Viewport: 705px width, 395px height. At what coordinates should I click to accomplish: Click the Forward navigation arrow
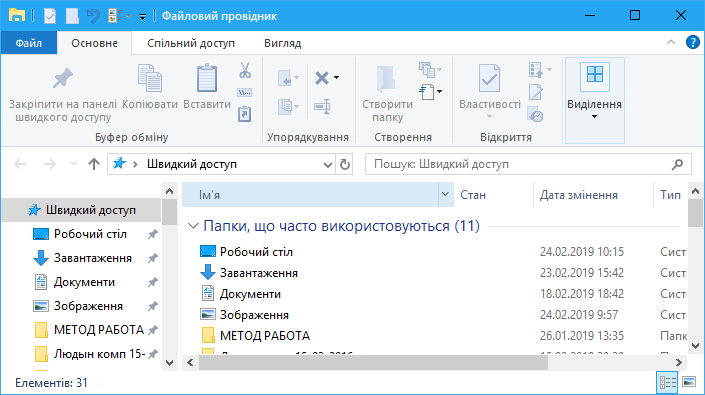coord(49,164)
